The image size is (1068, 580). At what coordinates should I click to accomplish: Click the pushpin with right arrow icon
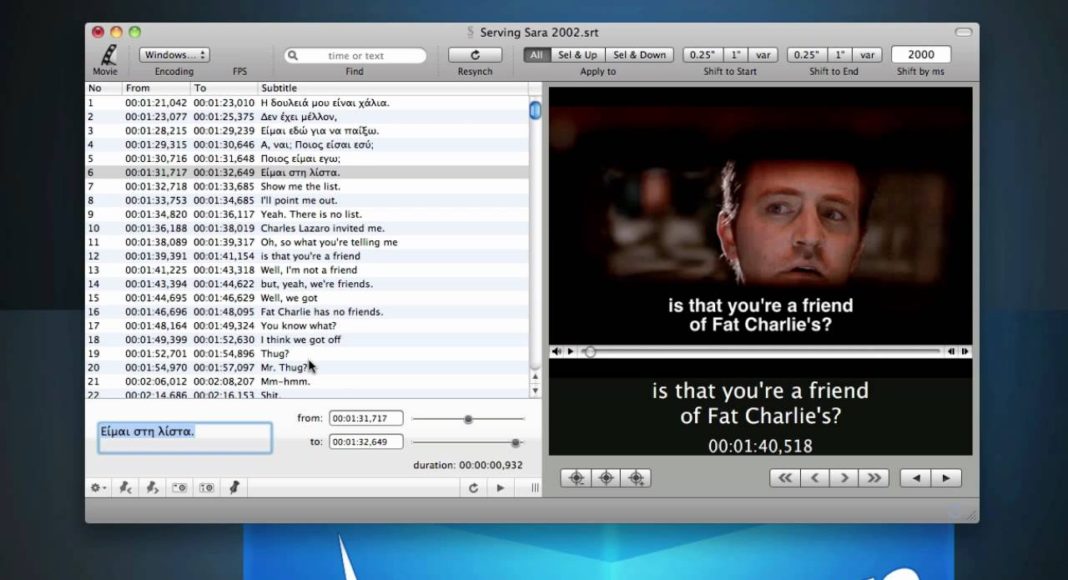[x=152, y=487]
